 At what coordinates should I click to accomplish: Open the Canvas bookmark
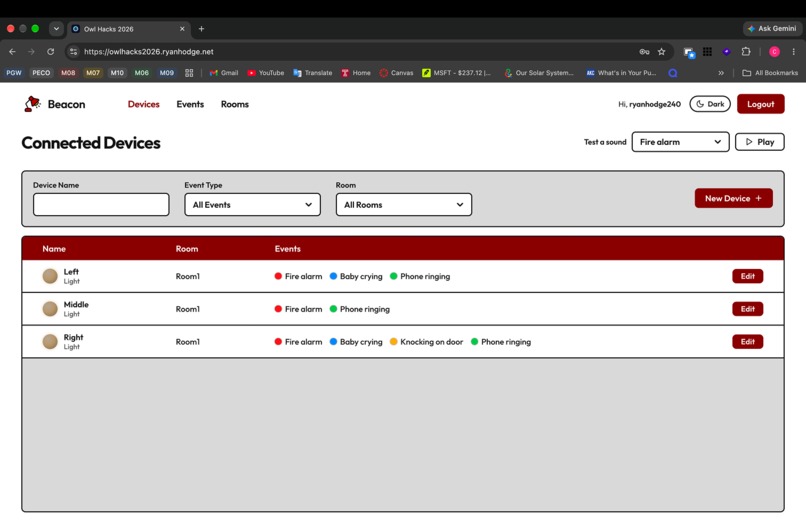point(396,73)
